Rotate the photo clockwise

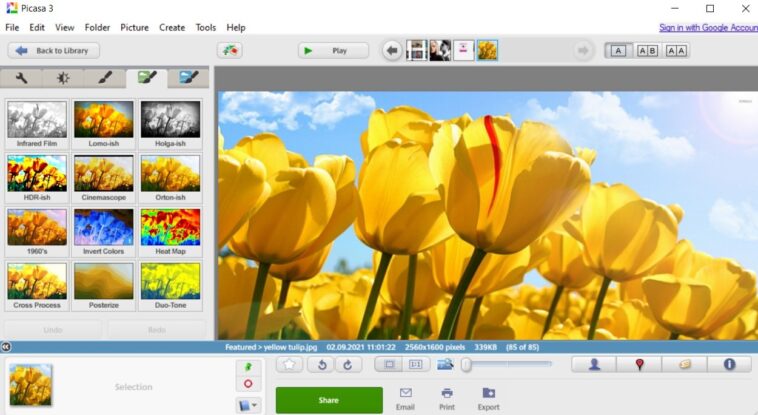[347, 365]
